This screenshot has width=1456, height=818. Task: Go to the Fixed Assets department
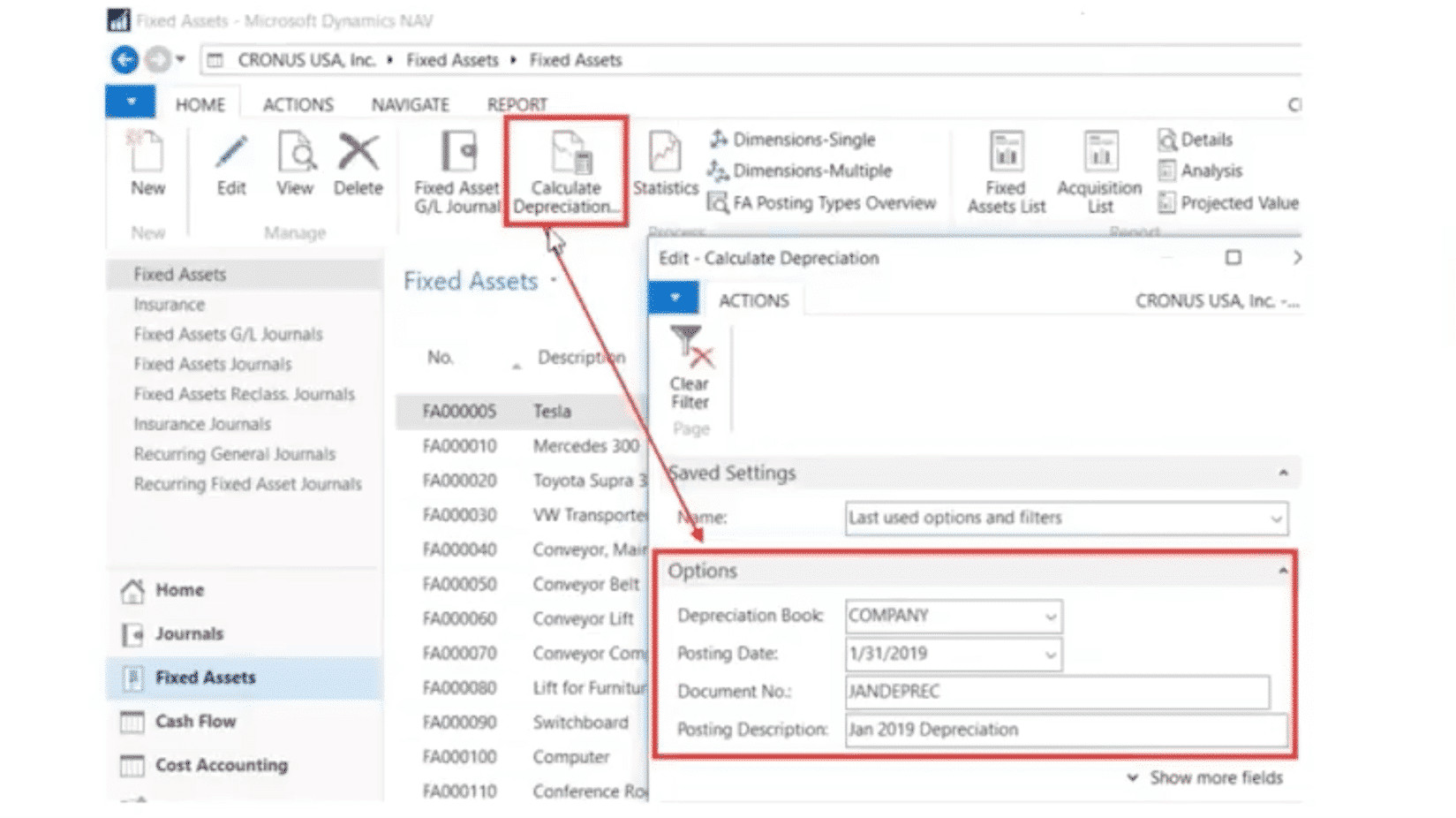pyautogui.click(x=245, y=678)
